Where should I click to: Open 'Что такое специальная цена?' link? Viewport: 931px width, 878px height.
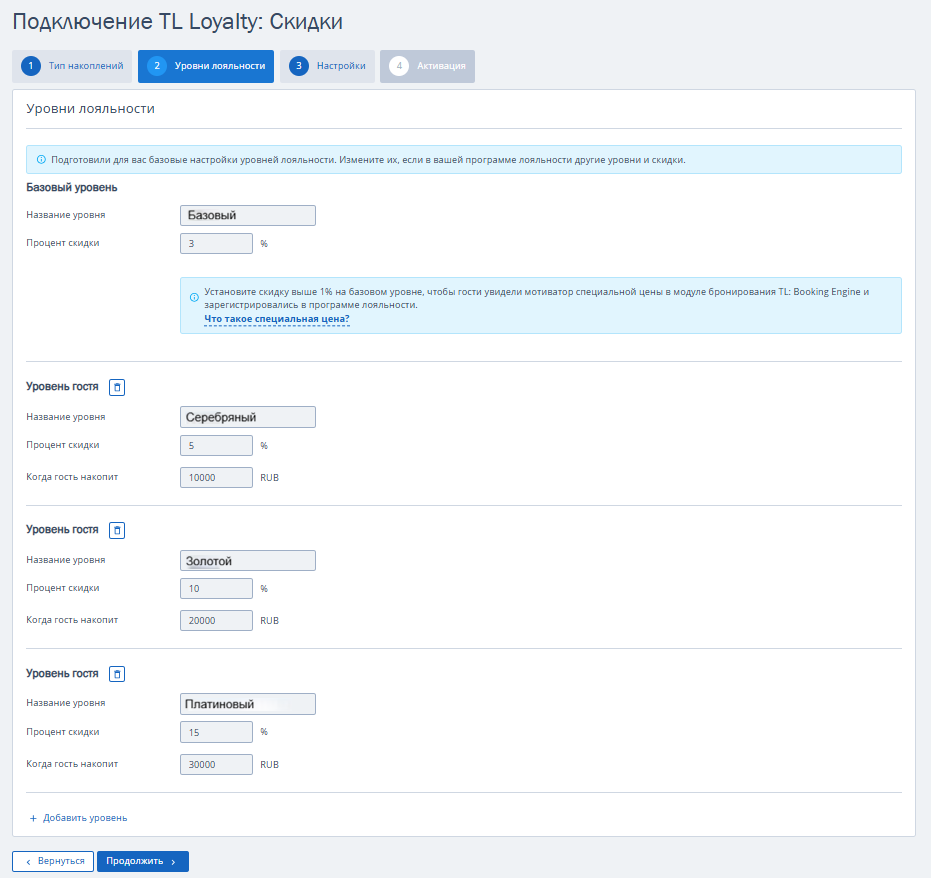[x=276, y=319]
